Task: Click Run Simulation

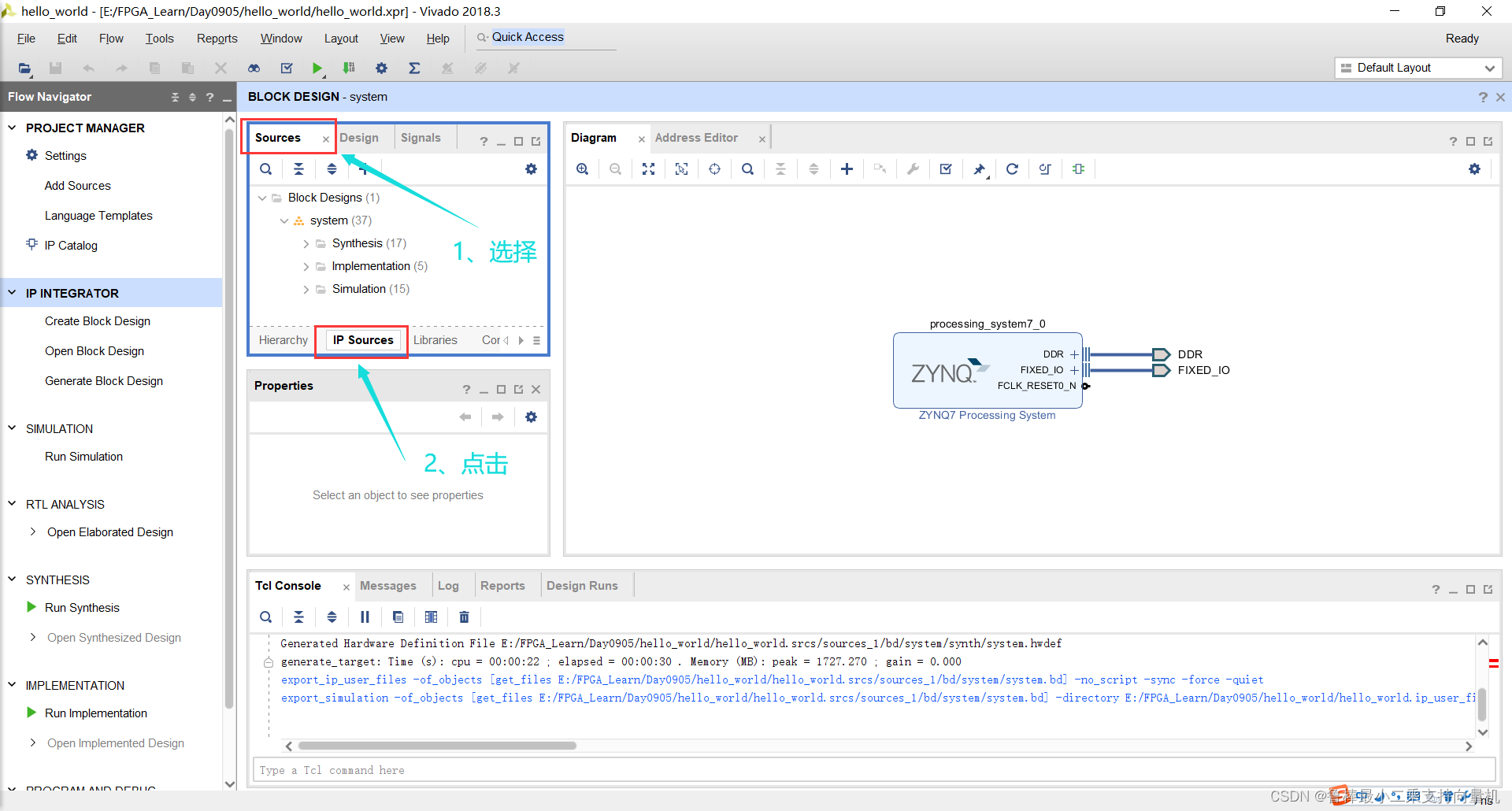Action: [83, 457]
